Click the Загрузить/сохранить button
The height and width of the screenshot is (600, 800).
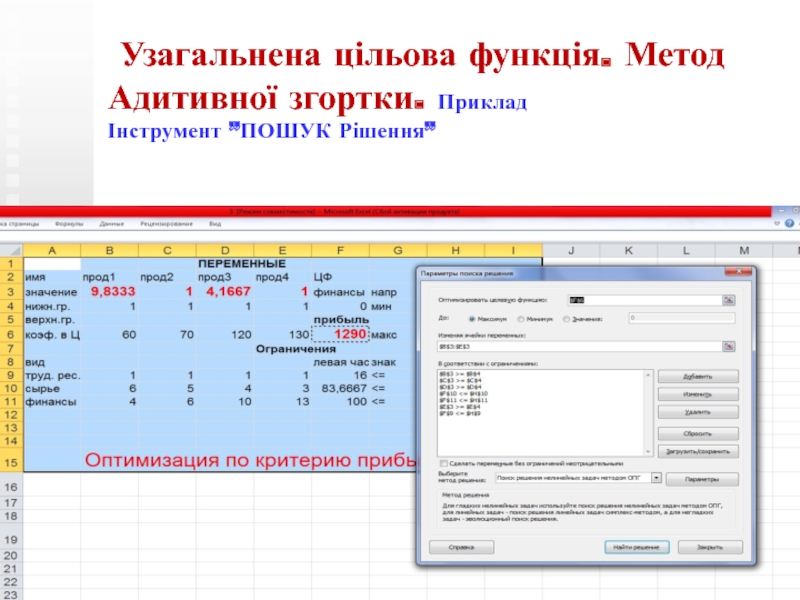click(697, 451)
